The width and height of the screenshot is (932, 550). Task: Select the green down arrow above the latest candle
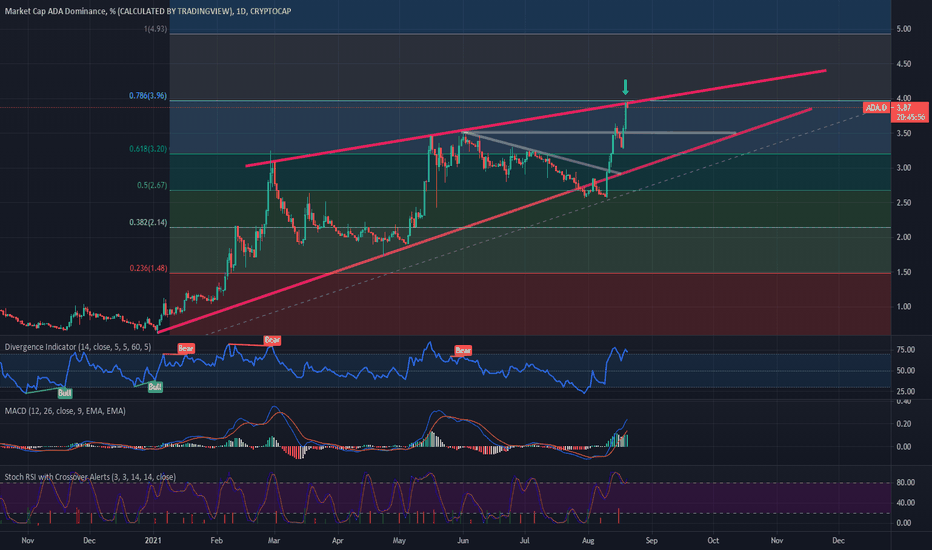coord(625,87)
